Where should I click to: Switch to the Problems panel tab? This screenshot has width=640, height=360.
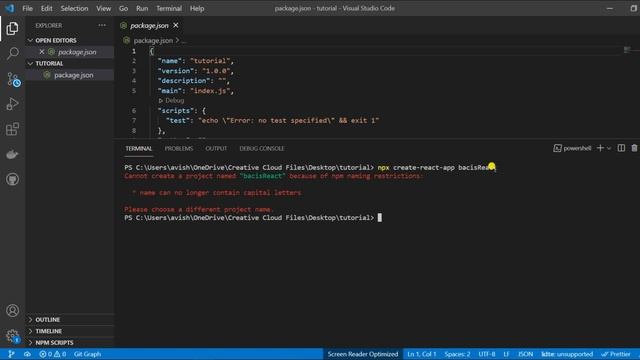click(179, 149)
